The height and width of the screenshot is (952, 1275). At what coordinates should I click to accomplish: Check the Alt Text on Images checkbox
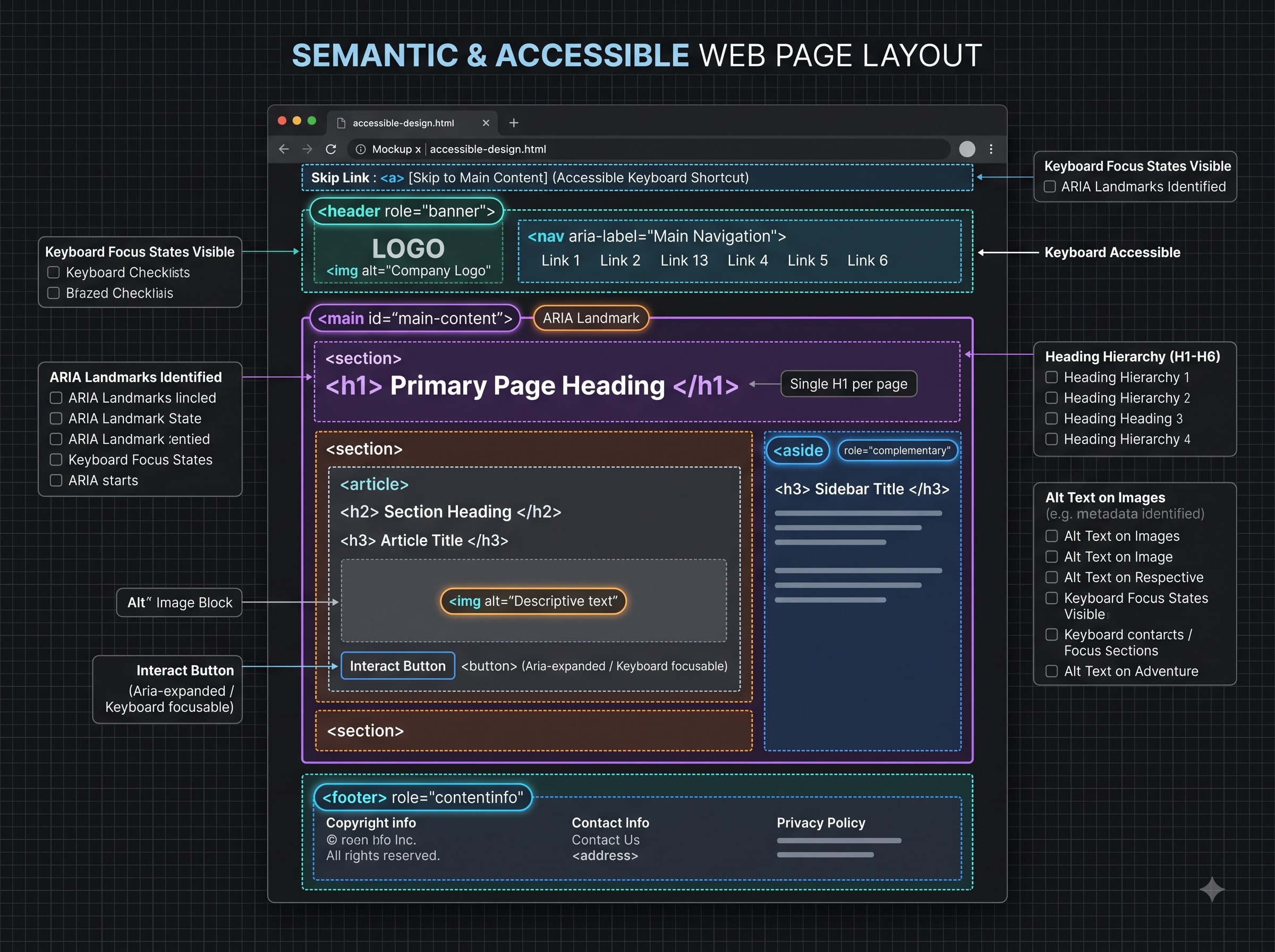(x=1051, y=536)
